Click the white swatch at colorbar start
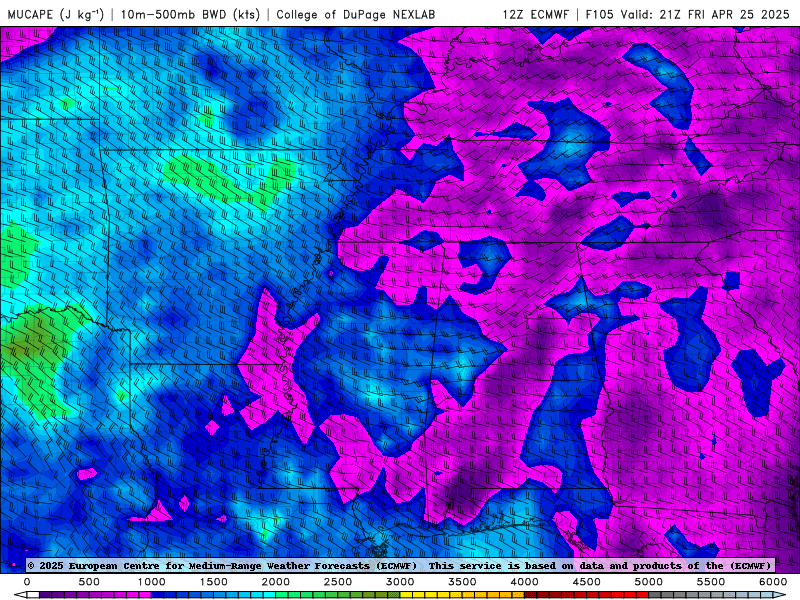800x600 pixels. tap(33, 595)
